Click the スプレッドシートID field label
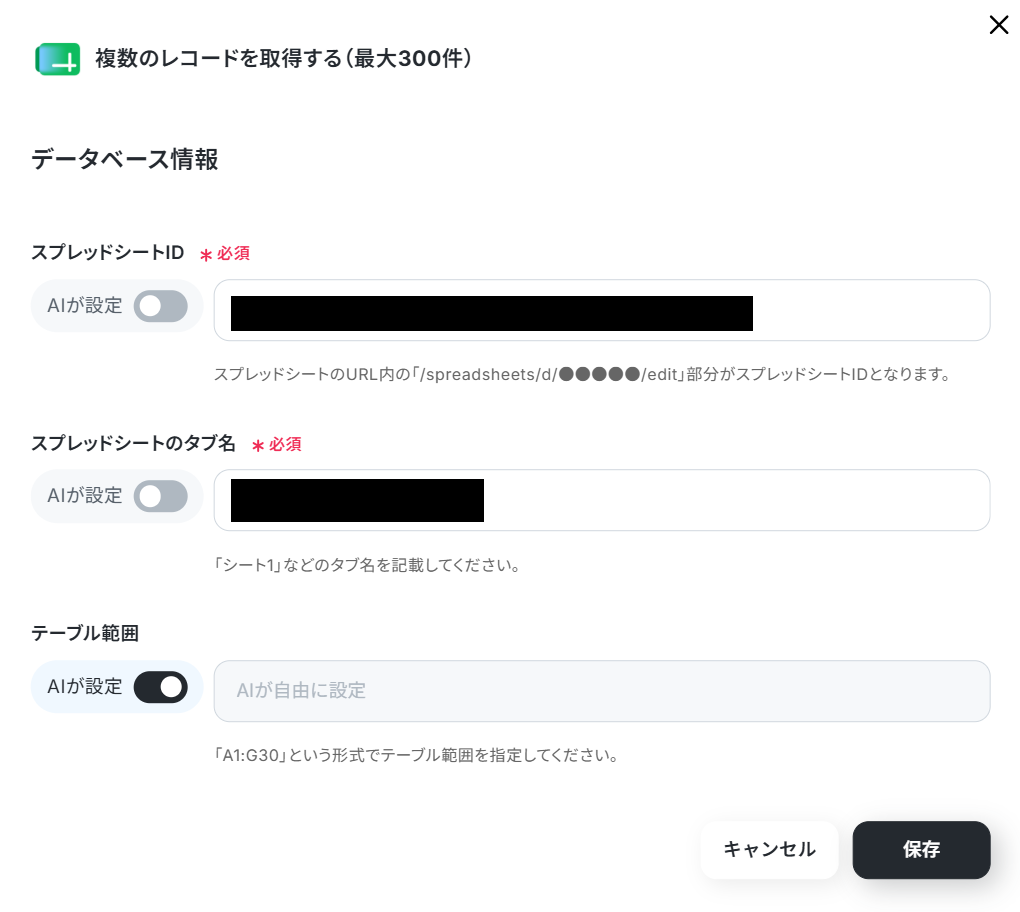 (x=108, y=252)
